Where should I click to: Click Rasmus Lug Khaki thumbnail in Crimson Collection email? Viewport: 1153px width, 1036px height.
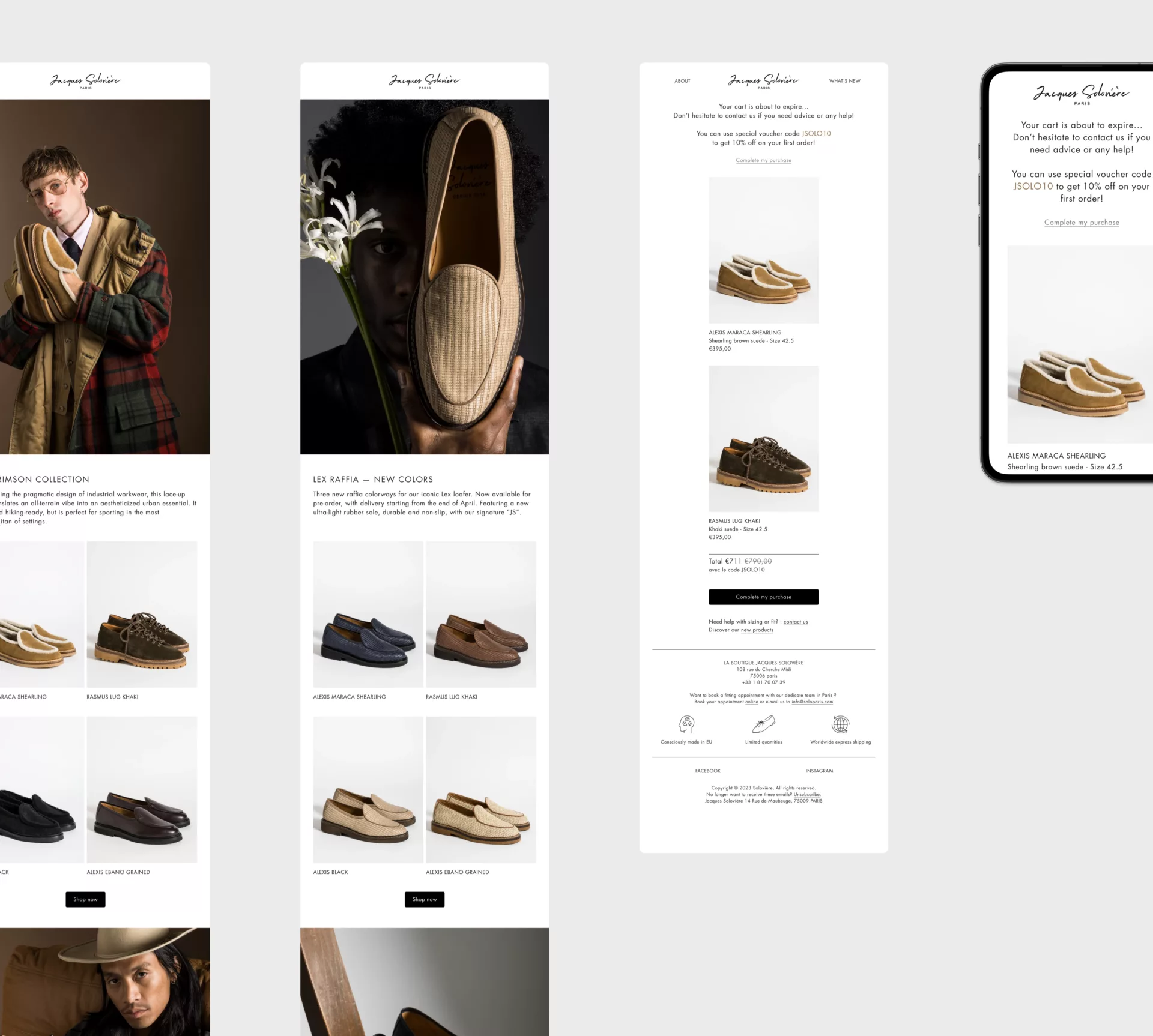[x=142, y=615]
